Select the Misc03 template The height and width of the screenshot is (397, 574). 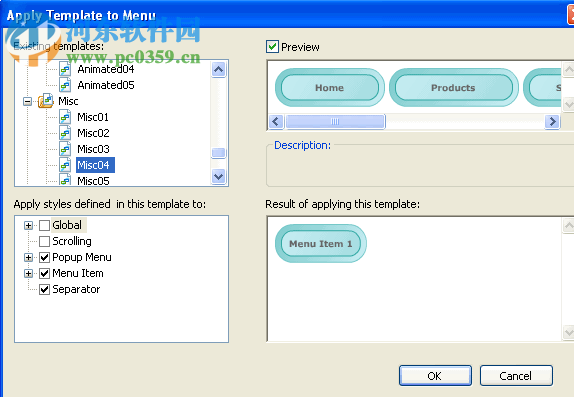coord(93,149)
